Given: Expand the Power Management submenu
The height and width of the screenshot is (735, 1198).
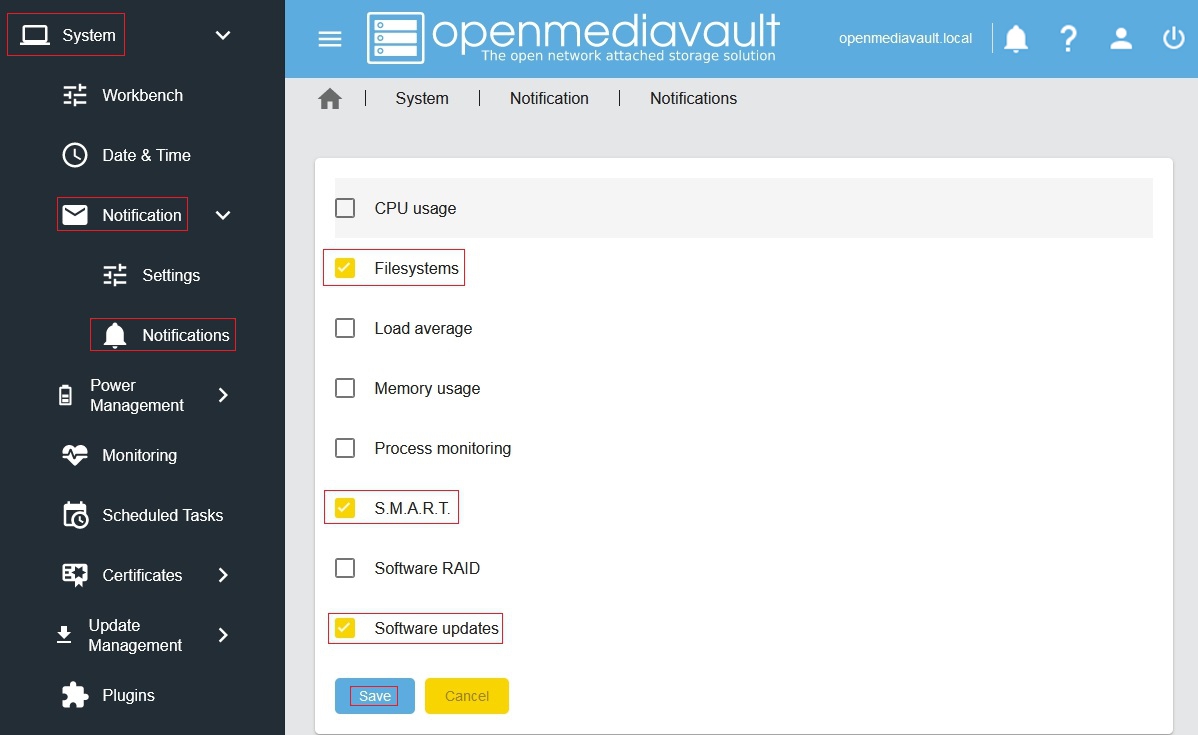Looking at the screenshot, I should click(223, 395).
